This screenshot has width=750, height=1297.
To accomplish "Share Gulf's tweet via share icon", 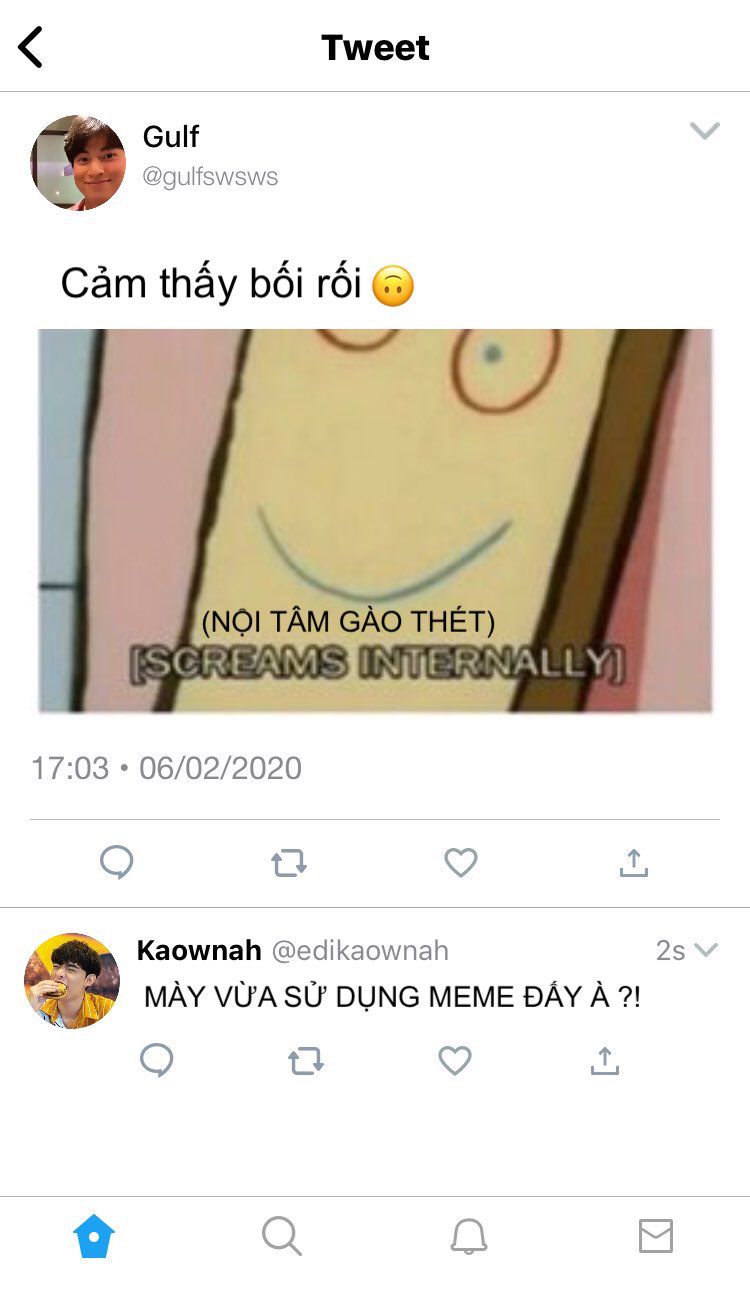I will coord(634,862).
